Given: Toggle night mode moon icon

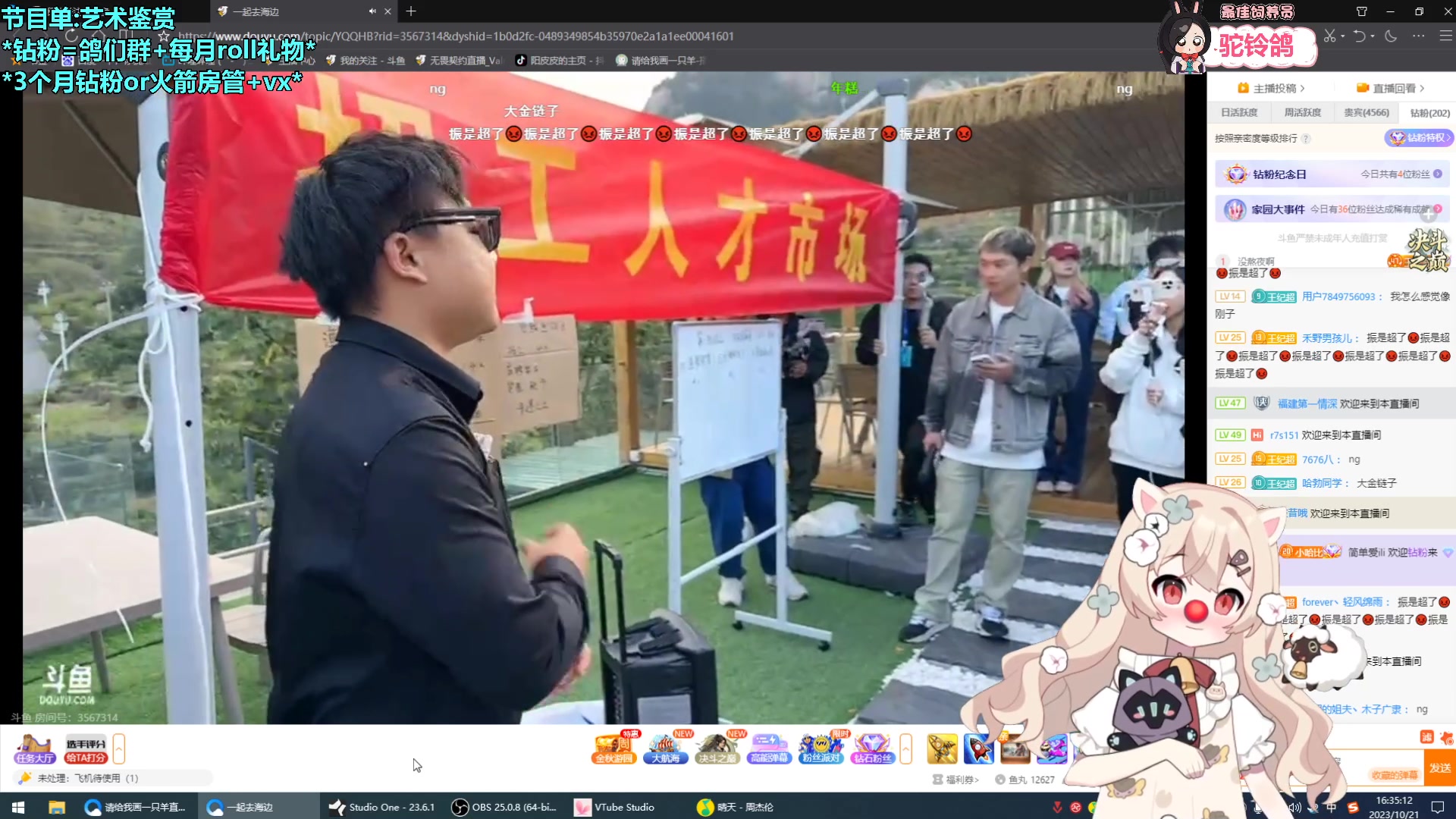Looking at the screenshot, I should [1391, 36].
